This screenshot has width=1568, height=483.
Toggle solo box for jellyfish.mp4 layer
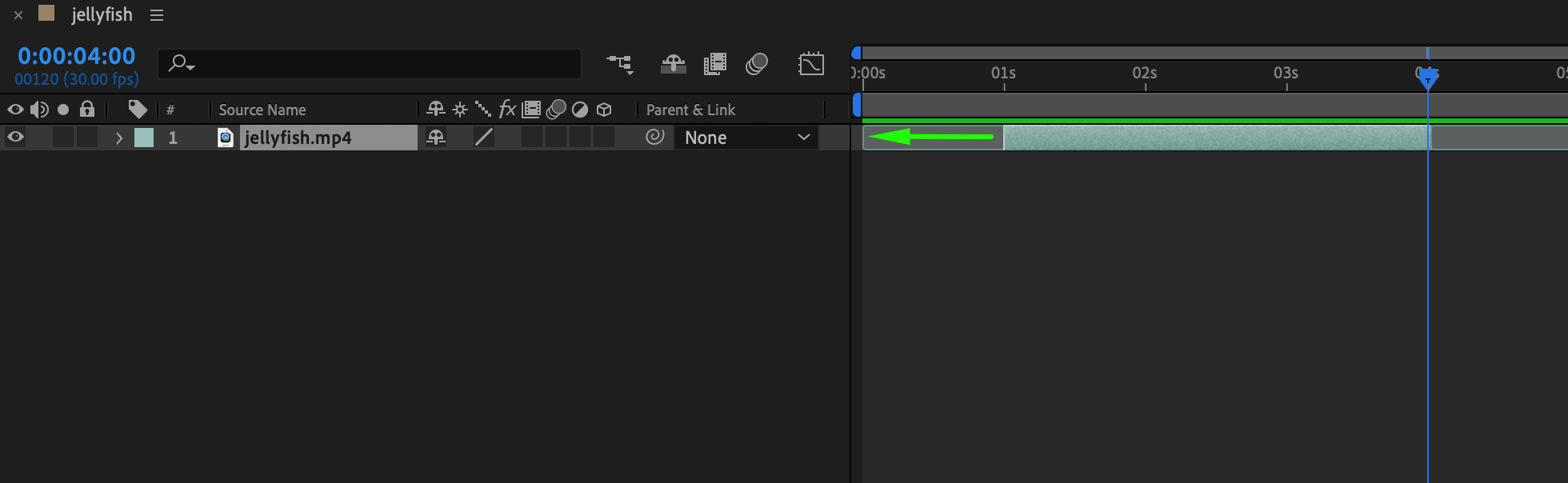(63, 138)
